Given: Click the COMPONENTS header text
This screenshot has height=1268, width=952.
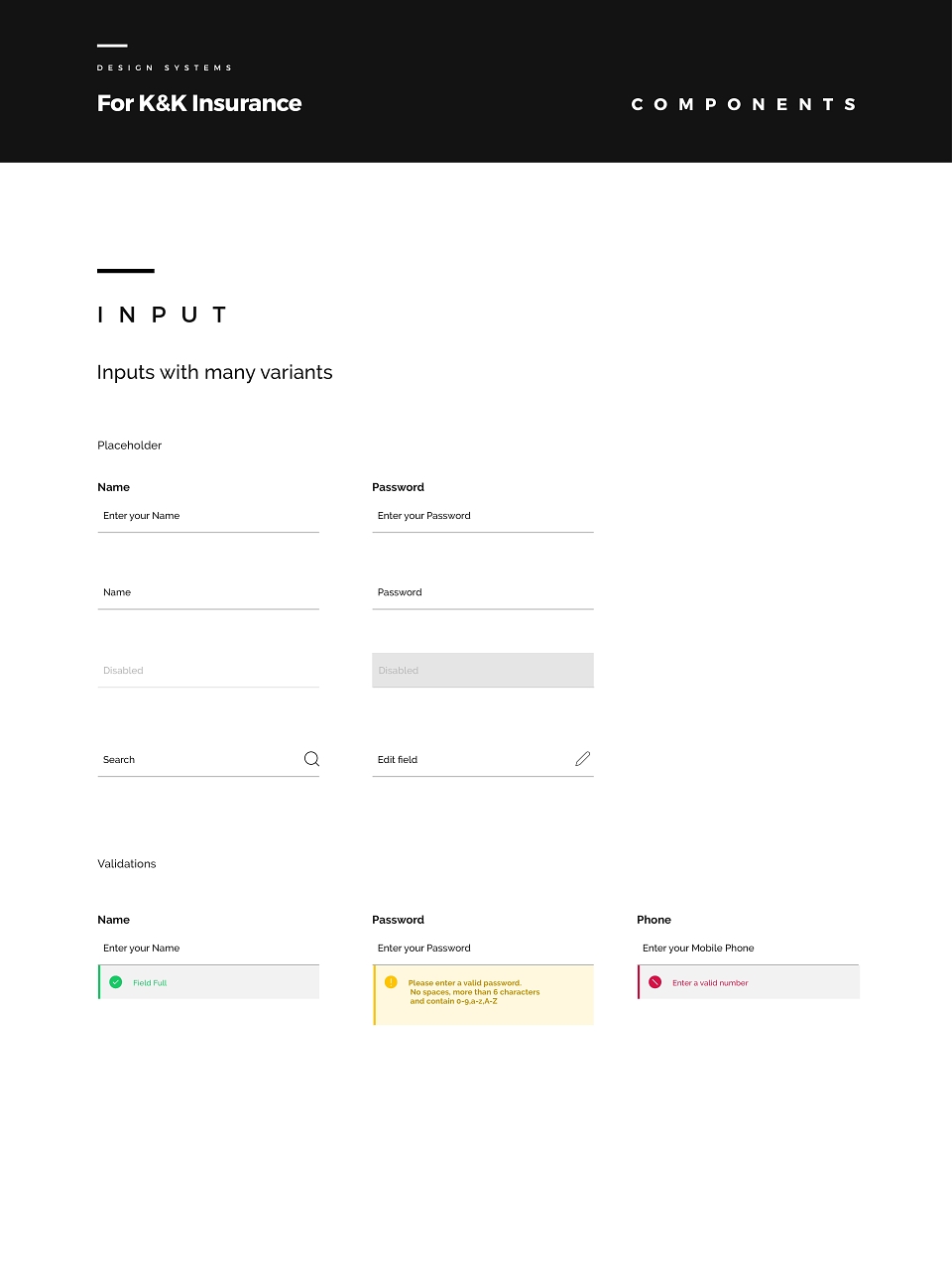Looking at the screenshot, I should 744,104.
